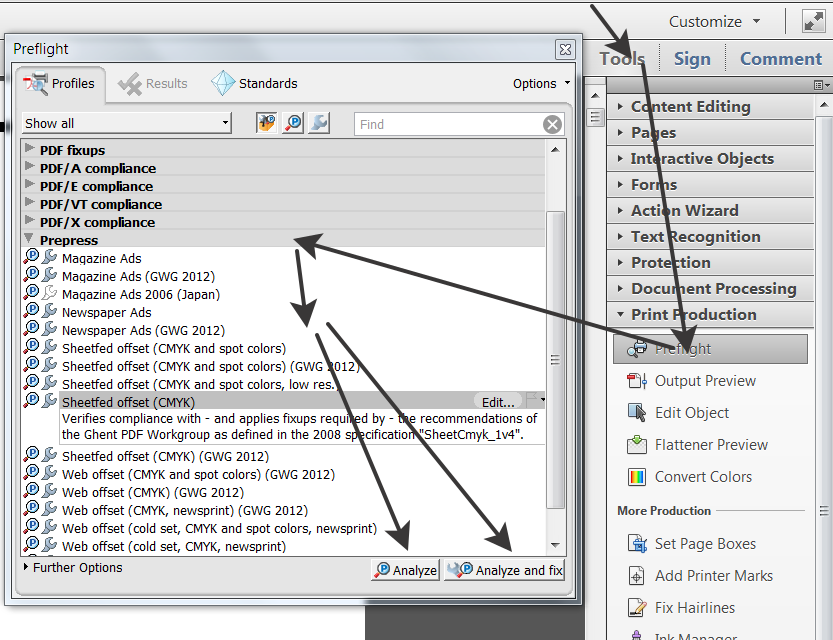The height and width of the screenshot is (640, 833).
Task: Switch to the Profiles tab
Action: [x=60, y=84]
